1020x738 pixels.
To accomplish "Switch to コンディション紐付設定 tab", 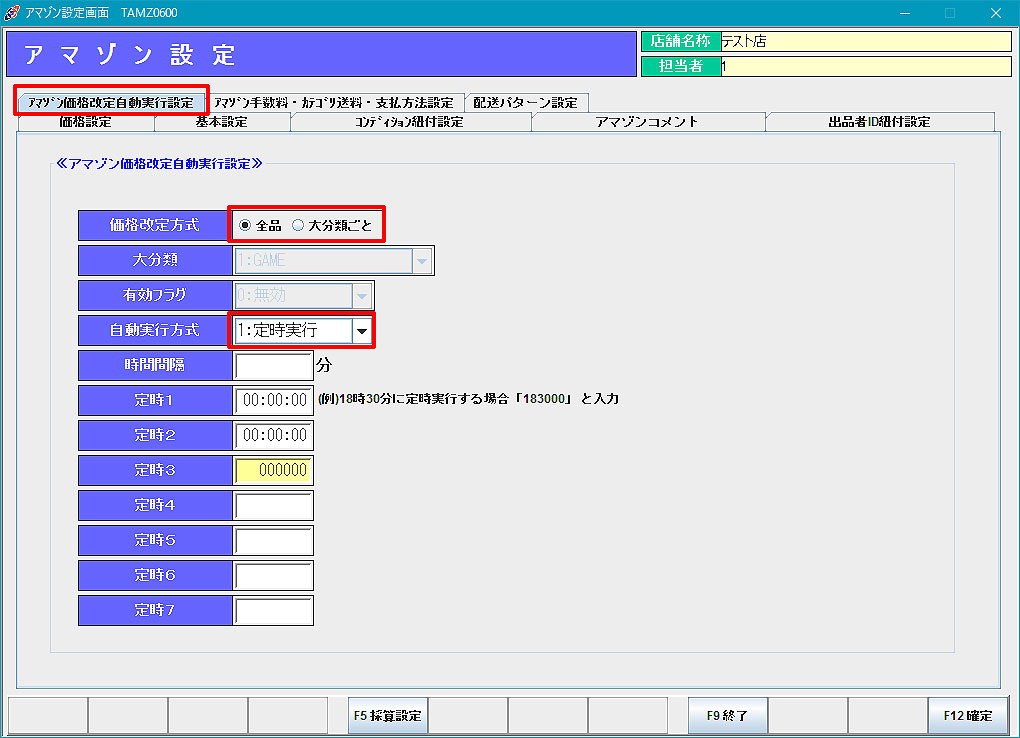I will [x=410, y=122].
